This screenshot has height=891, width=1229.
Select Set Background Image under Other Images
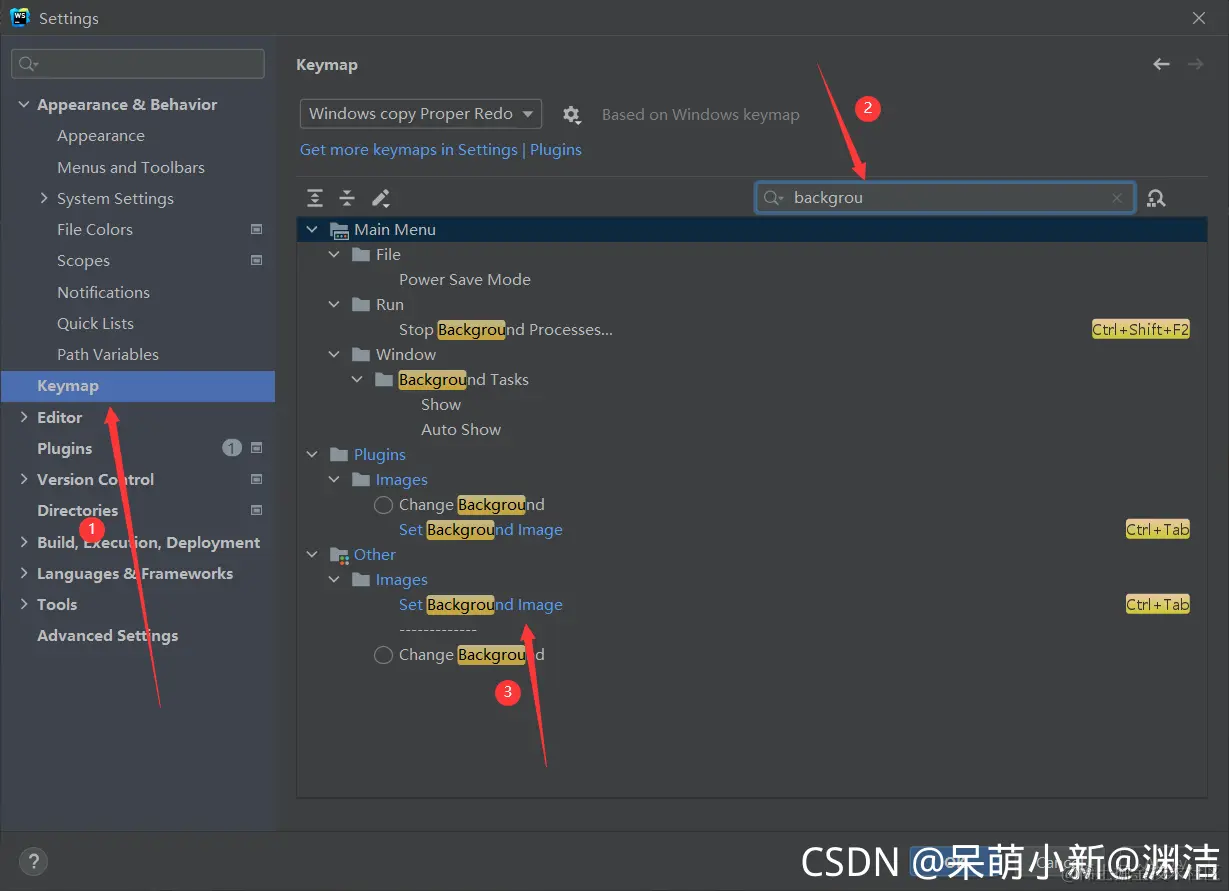tap(481, 605)
